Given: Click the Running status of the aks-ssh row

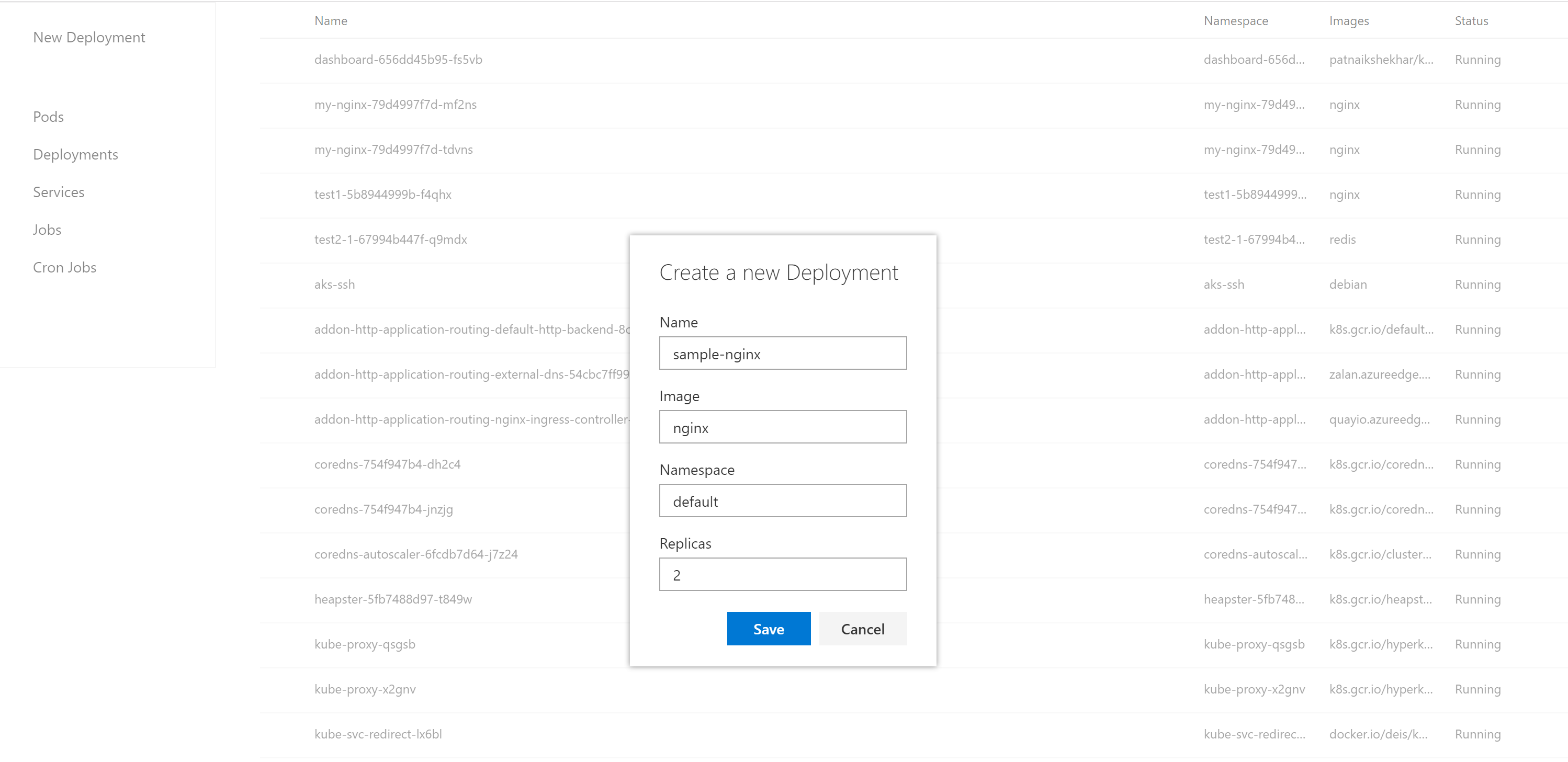Looking at the screenshot, I should point(1477,284).
